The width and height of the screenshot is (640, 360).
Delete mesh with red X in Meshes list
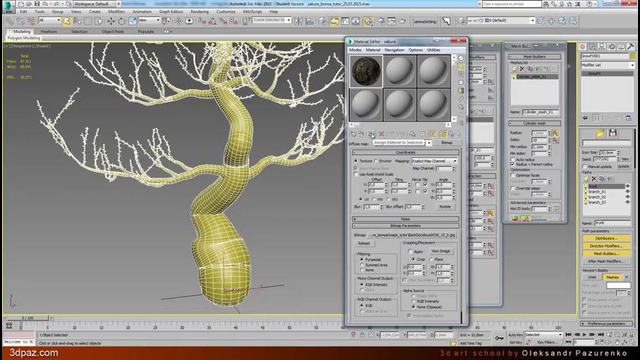tap(522, 69)
